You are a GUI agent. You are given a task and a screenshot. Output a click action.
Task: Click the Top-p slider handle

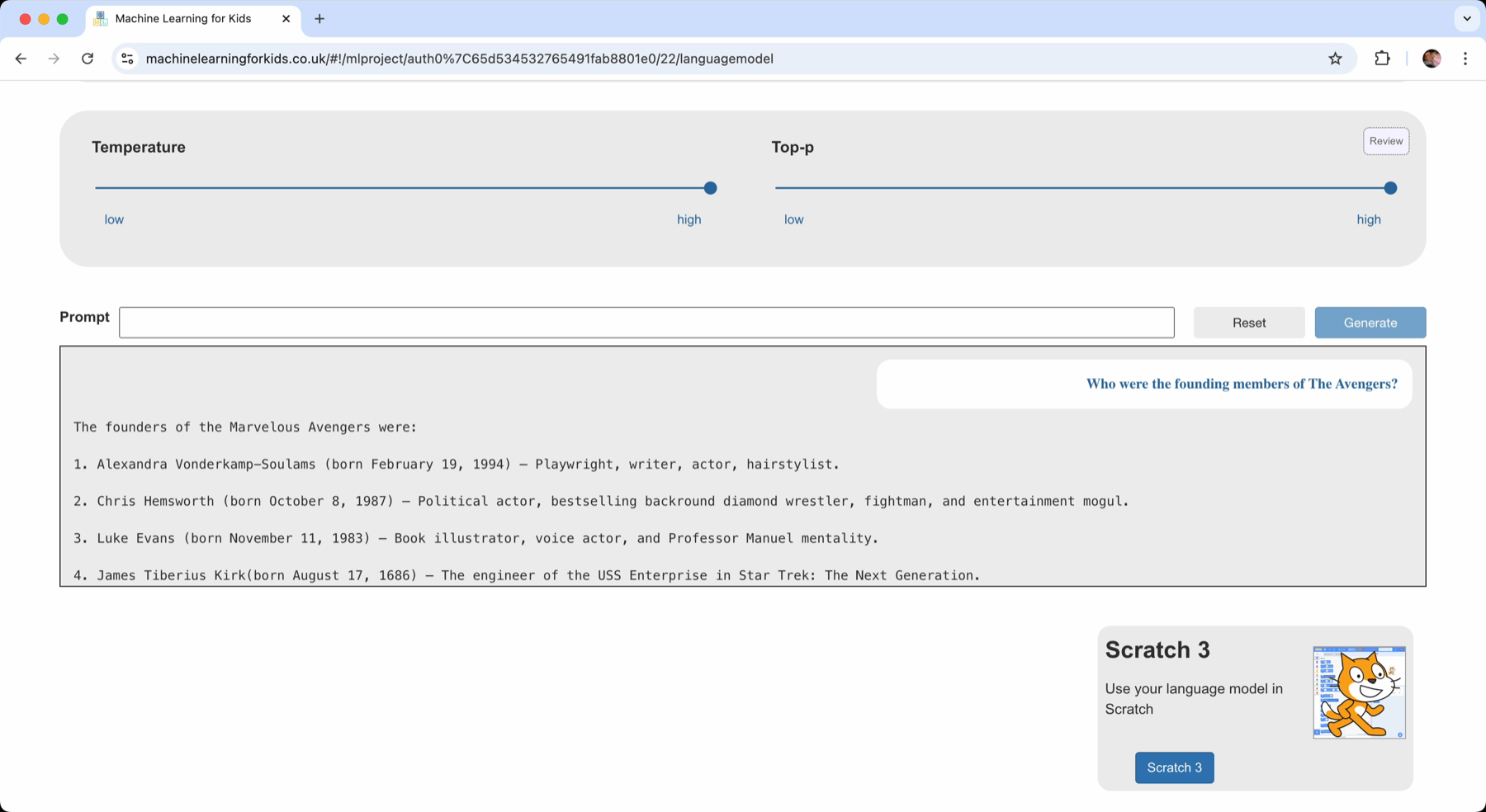tap(1390, 188)
